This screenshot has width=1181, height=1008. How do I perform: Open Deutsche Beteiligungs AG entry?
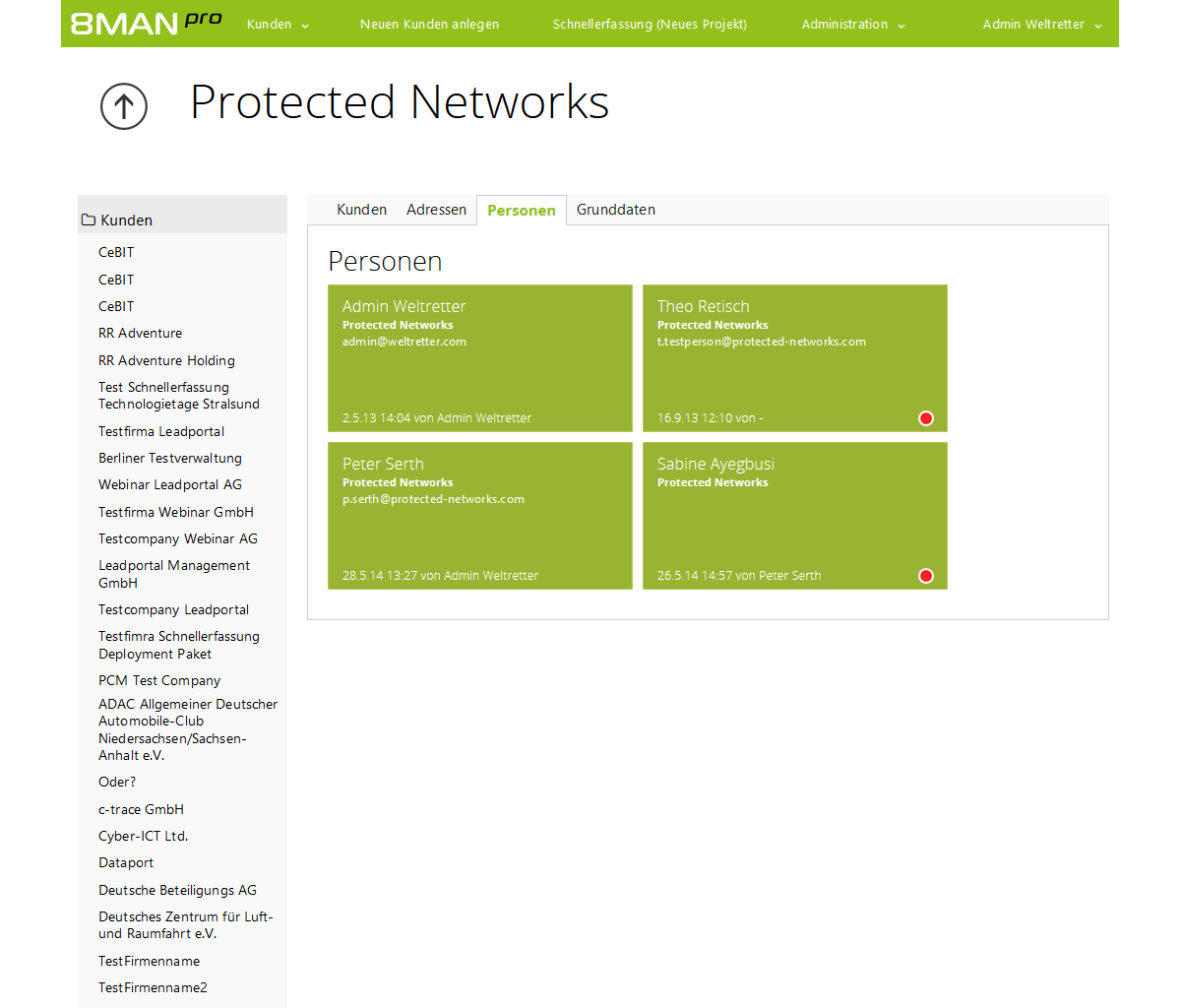click(177, 890)
